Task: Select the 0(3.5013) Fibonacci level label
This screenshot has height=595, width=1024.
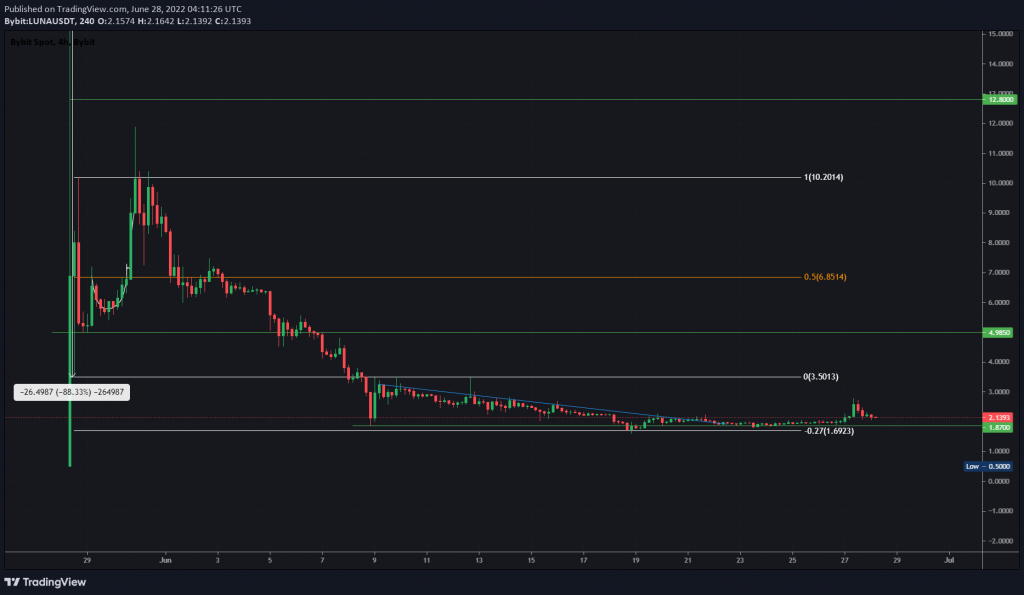Action: tap(821, 377)
